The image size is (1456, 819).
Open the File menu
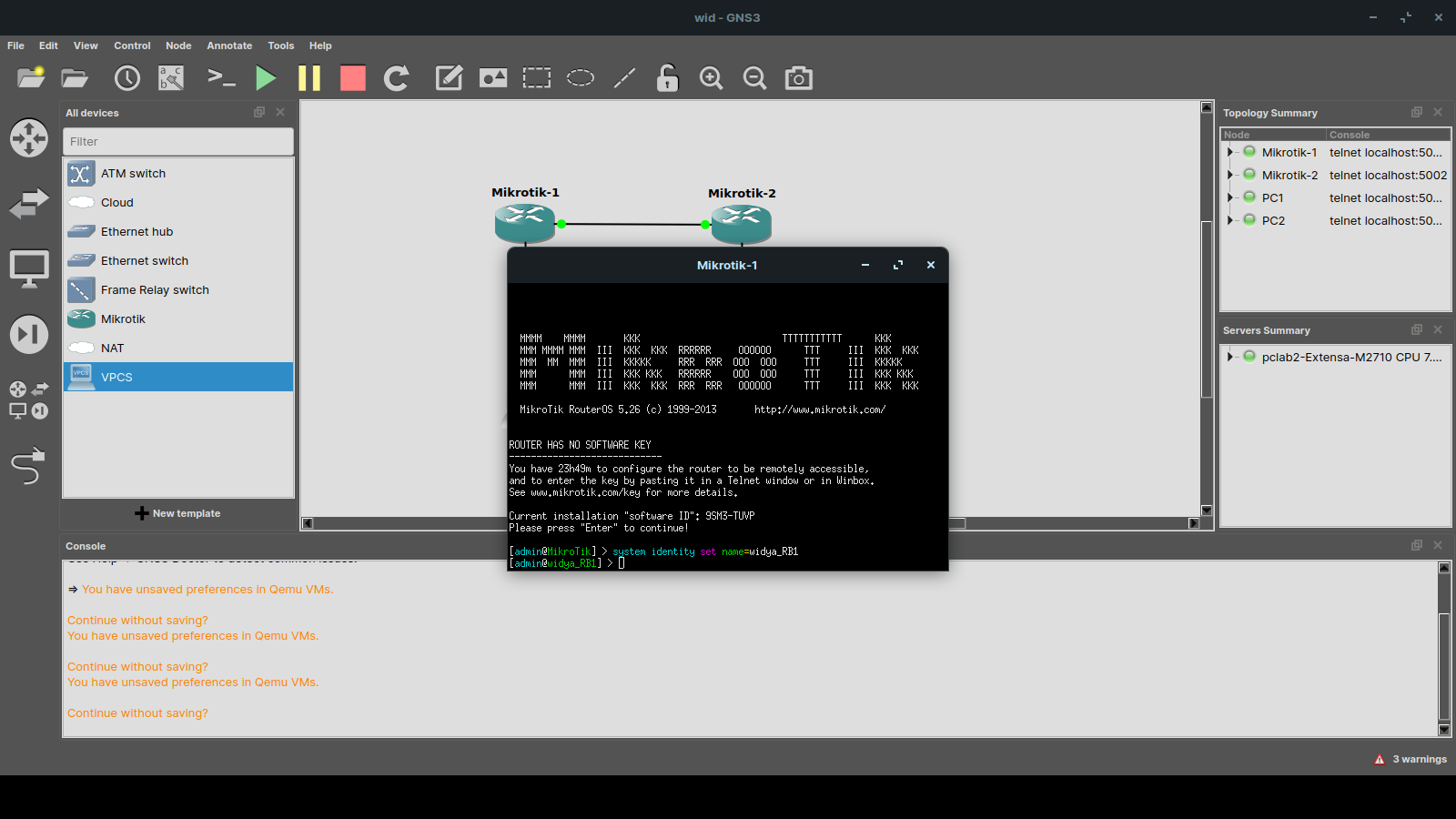pos(15,45)
